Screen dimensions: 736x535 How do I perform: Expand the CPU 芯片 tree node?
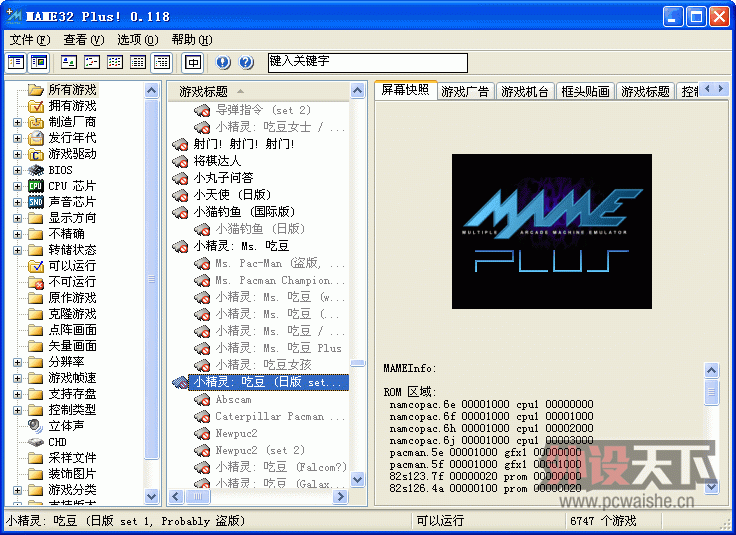click(17, 186)
